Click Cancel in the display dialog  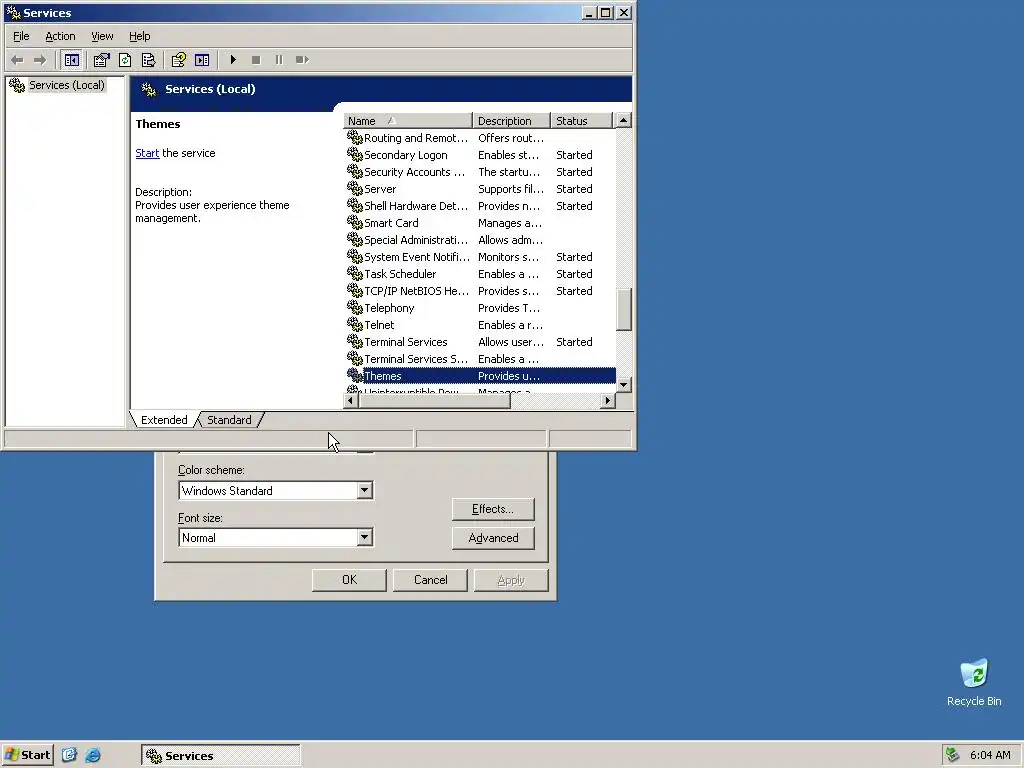(430, 580)
